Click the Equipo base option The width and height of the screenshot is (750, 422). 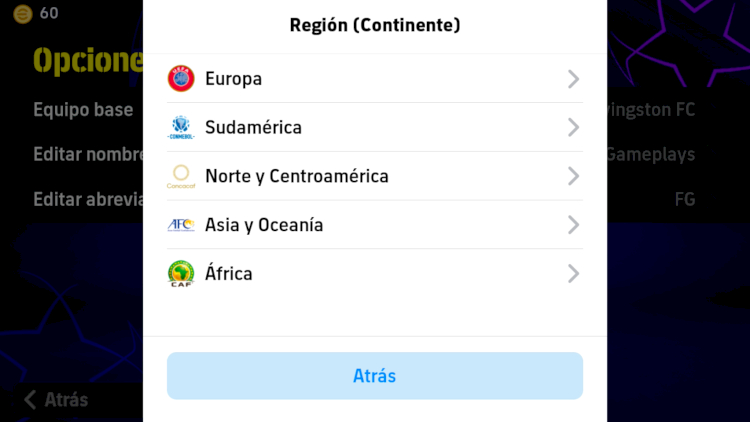point(83,110)
